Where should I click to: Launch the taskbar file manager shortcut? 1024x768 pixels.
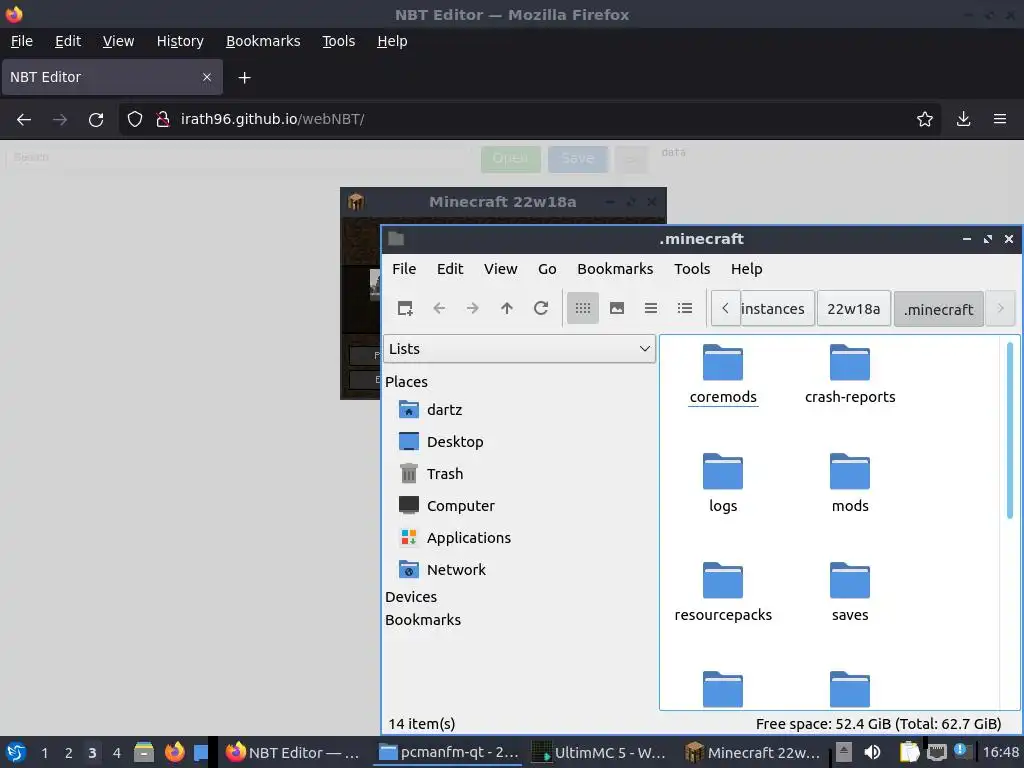(144, 753)
